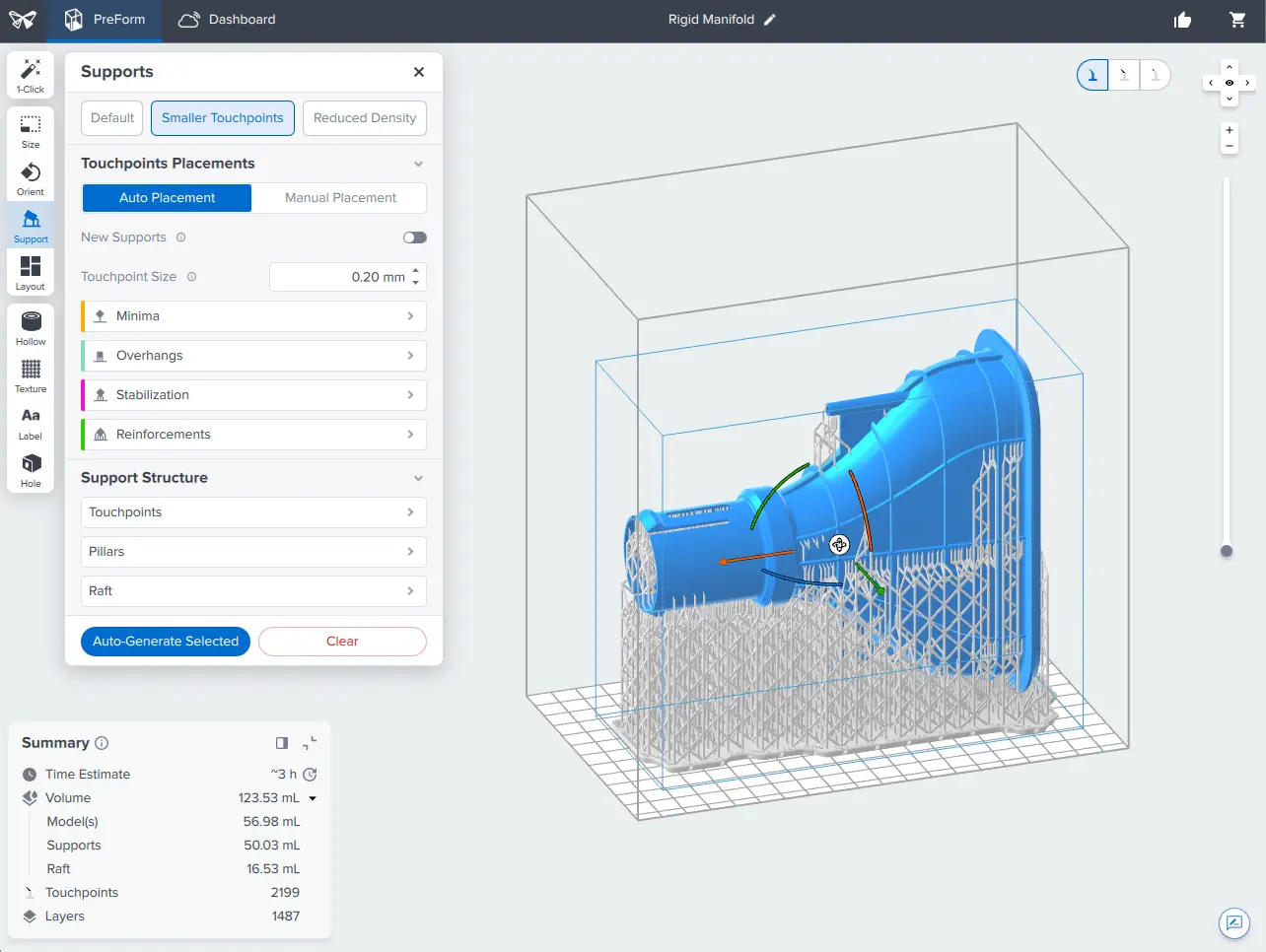Select the Orient tool in the sidebar
Viewport: 1266px width, 952px height.
30,177
